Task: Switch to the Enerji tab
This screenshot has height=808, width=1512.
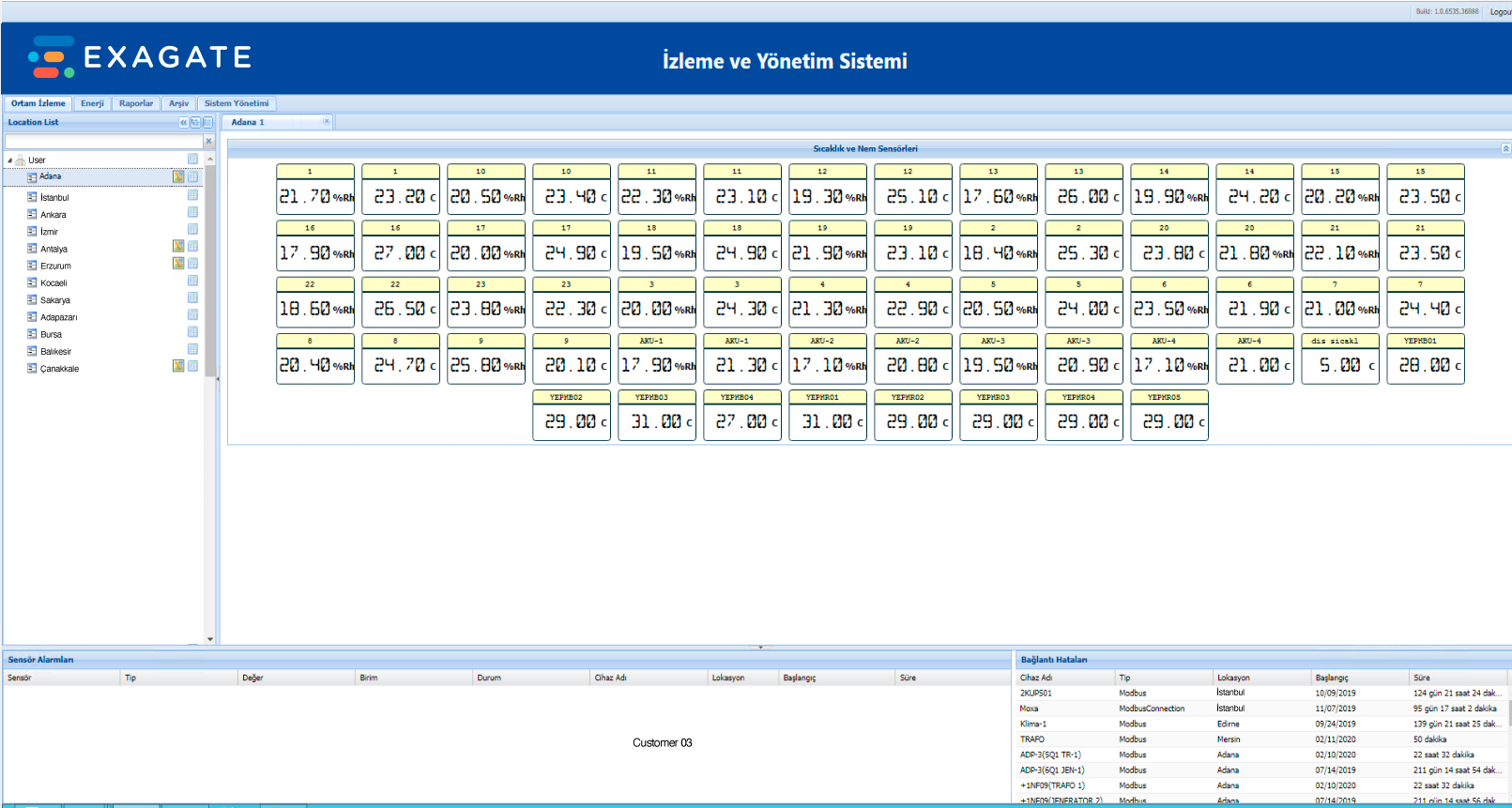Action: click(x=92, y=103)
